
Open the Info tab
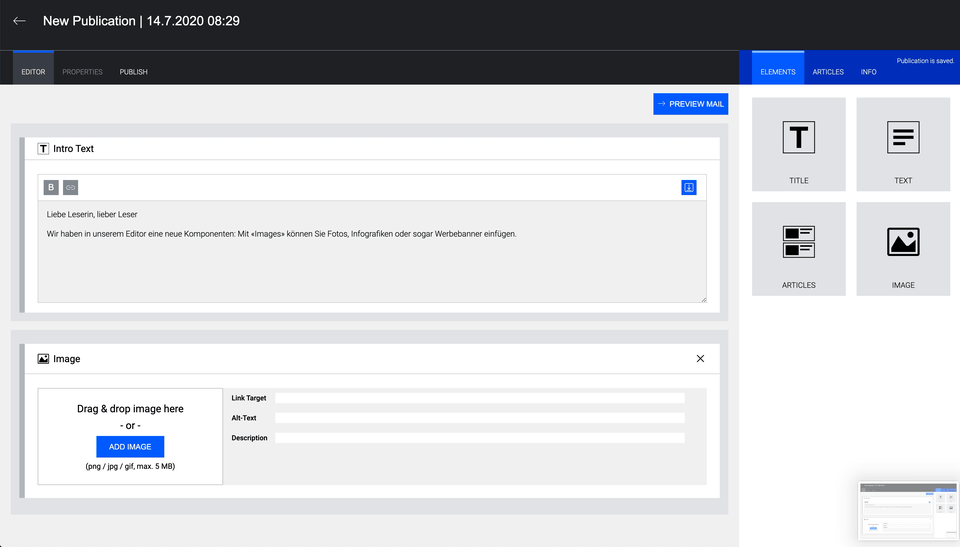tap(868, 72)
